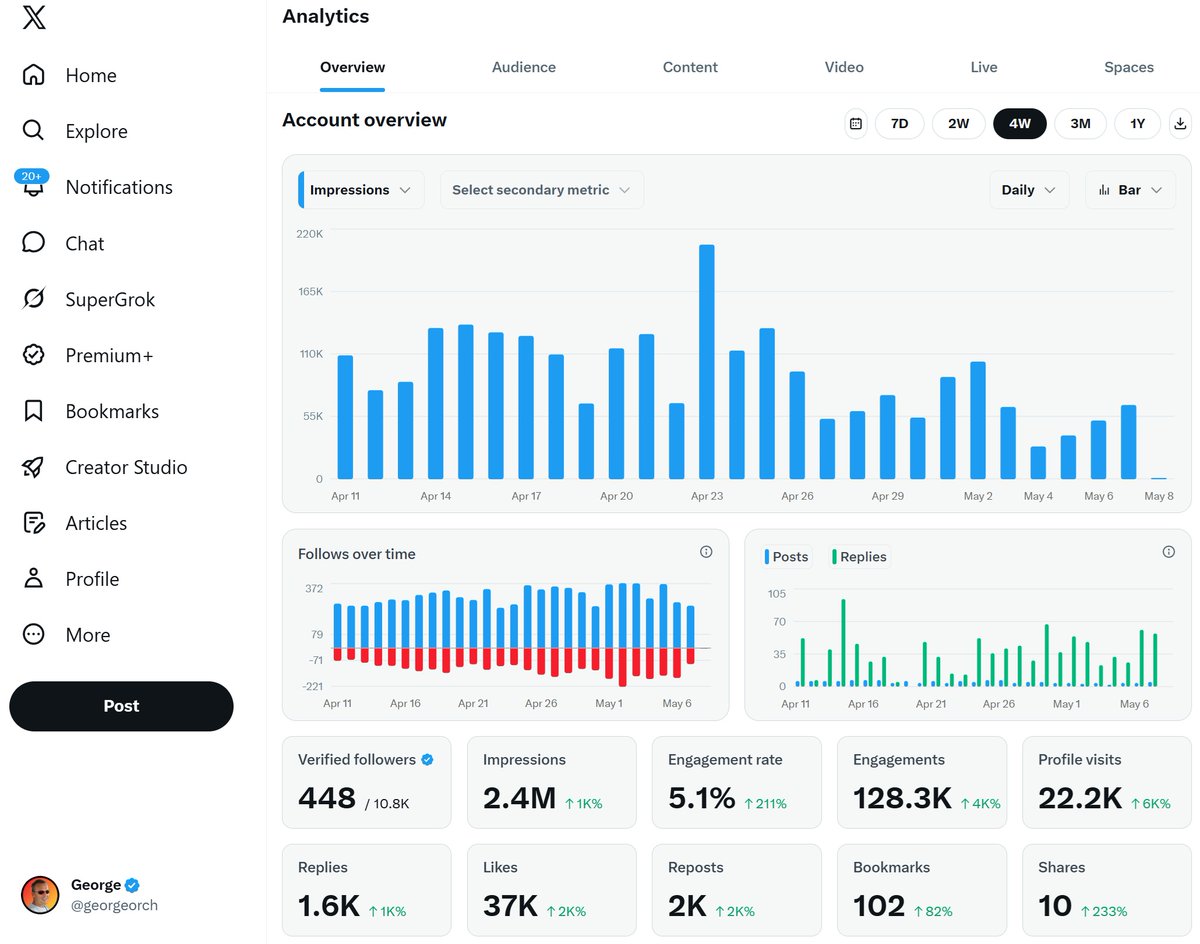Screen dimensions: 1200x944
Task: Click the Verified followers 448 card
Action: 367,783
